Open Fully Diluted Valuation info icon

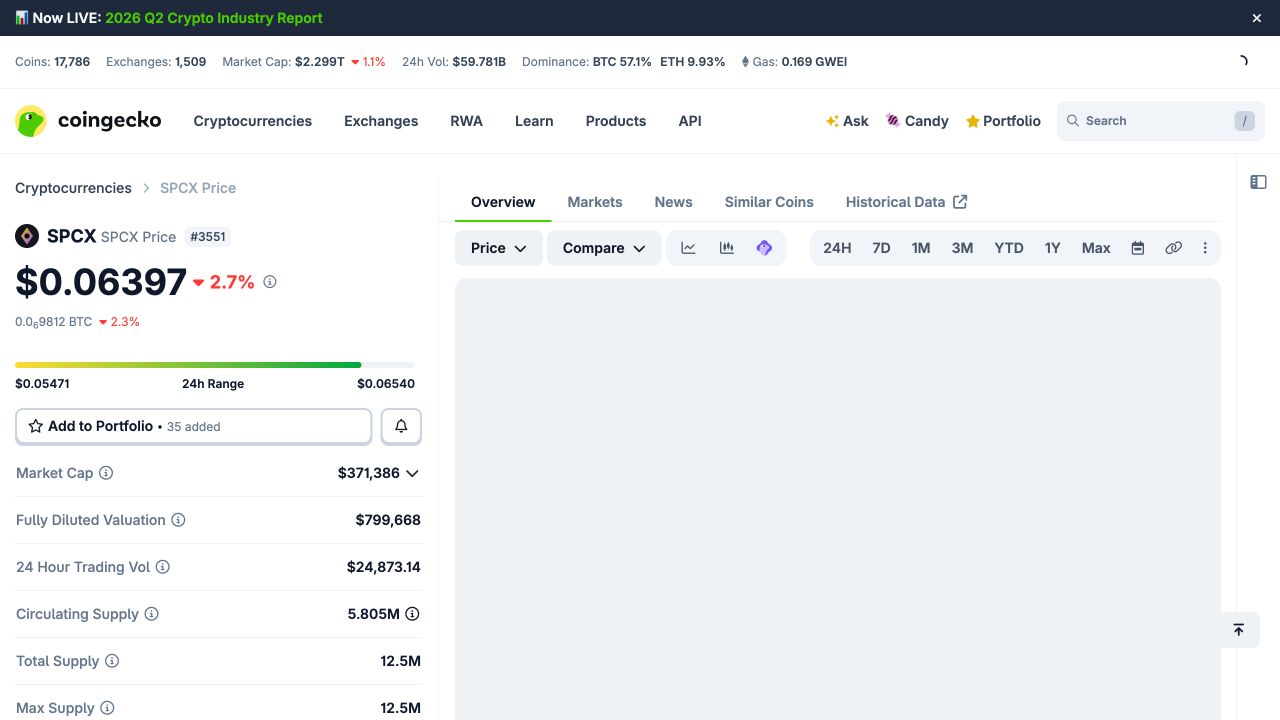coord(178,520)
